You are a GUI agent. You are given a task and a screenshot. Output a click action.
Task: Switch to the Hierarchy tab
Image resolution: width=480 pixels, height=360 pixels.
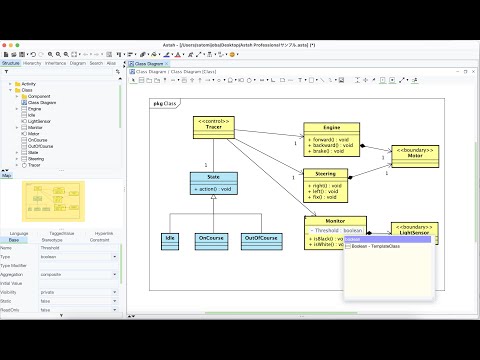[32, 63]
